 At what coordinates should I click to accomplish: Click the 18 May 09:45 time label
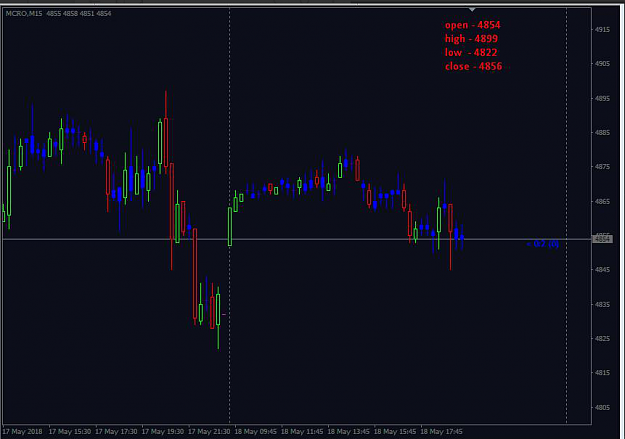[x=256, y=431]
